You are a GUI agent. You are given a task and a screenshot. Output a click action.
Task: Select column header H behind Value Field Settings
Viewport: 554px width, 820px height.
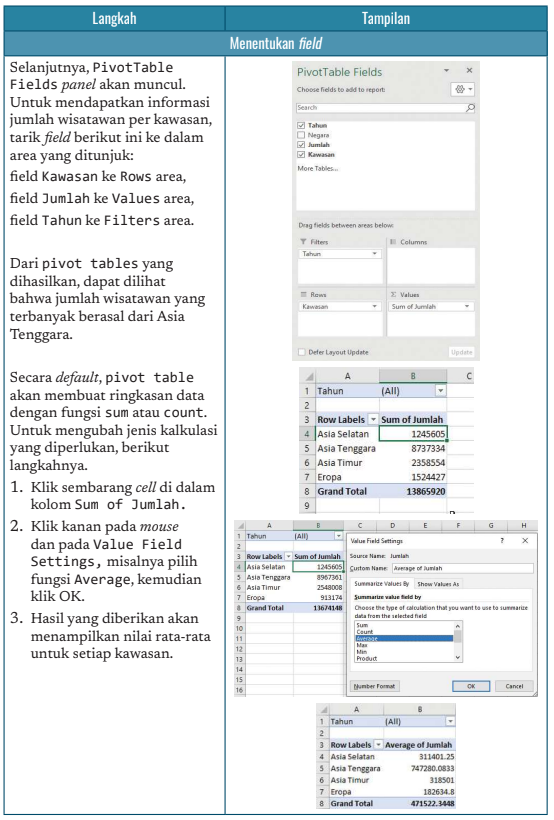(x=524, y=526)
